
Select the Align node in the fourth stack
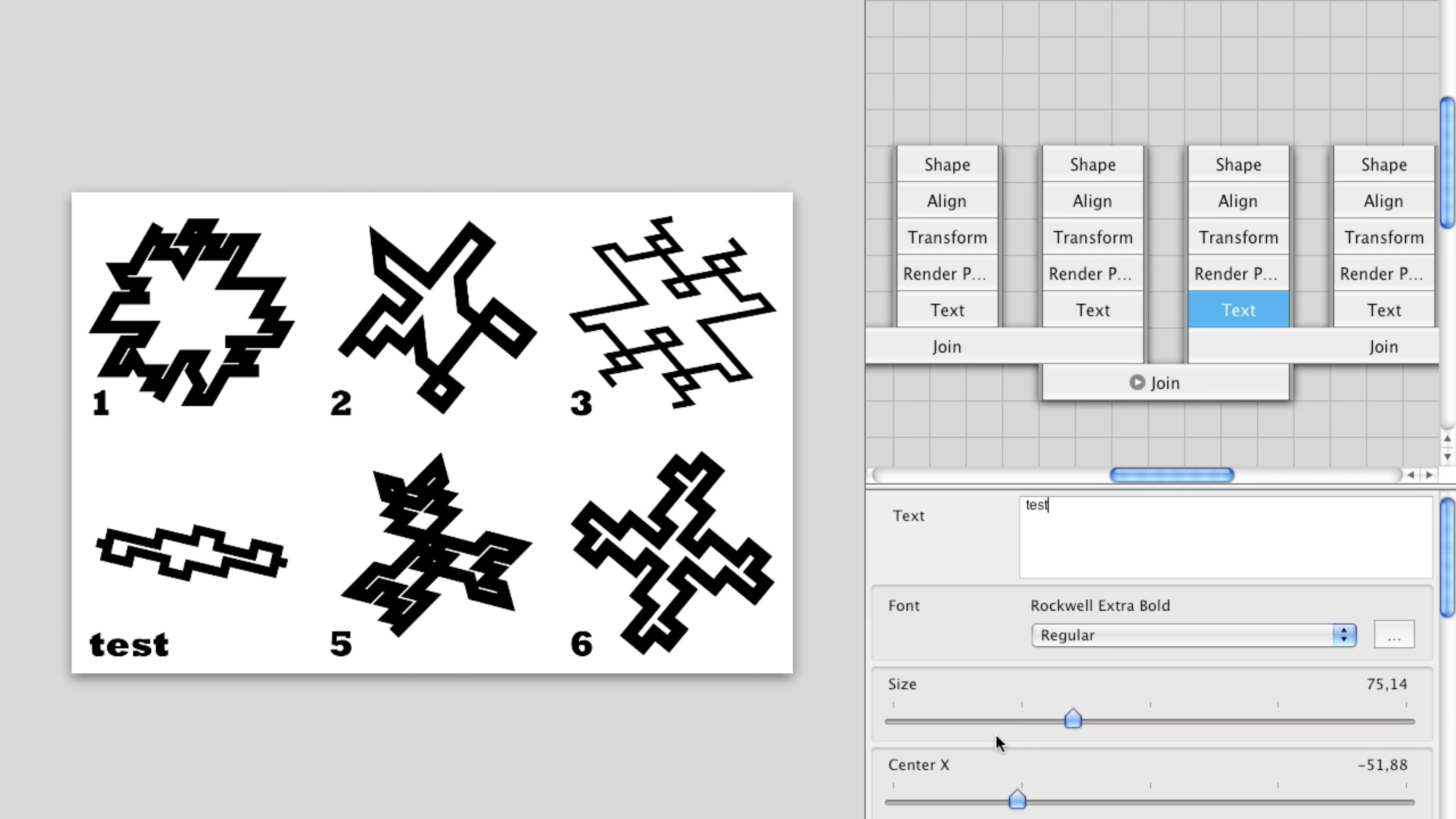(1384, 201)
